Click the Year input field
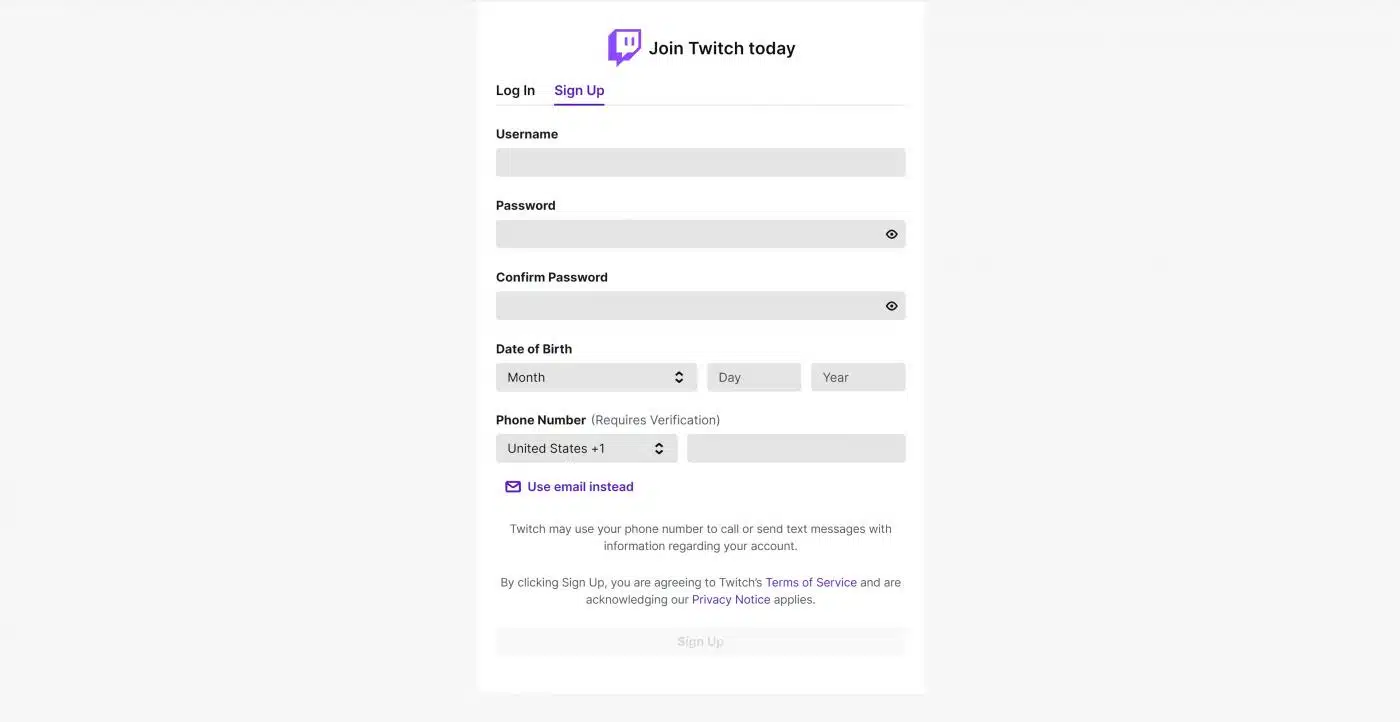Viewport: 1400px width, 722px height. 857,377
